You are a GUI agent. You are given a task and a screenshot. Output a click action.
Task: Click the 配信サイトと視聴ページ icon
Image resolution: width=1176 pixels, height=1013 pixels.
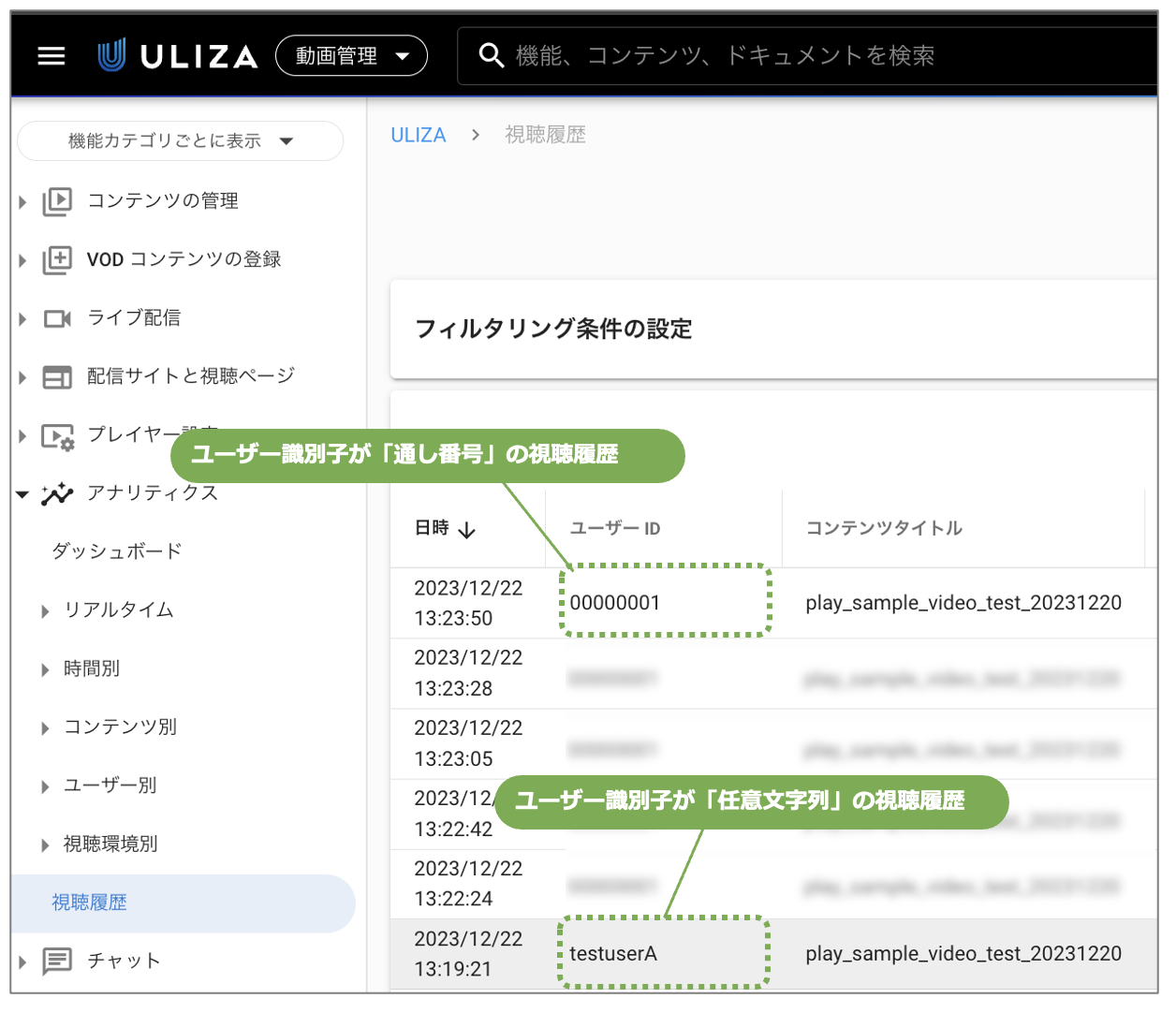coord(57,376)
